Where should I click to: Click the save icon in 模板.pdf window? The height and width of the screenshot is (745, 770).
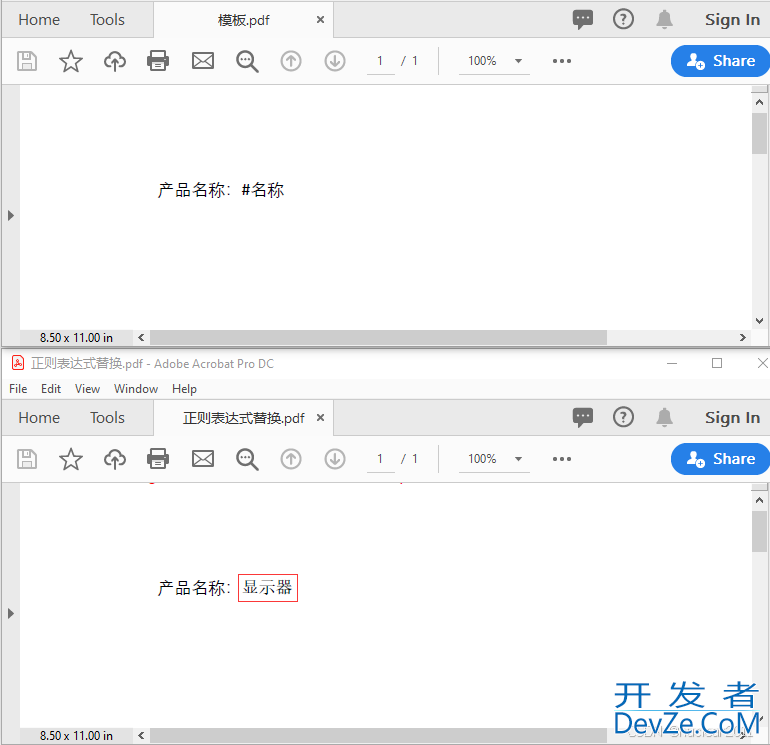point(27,61)
